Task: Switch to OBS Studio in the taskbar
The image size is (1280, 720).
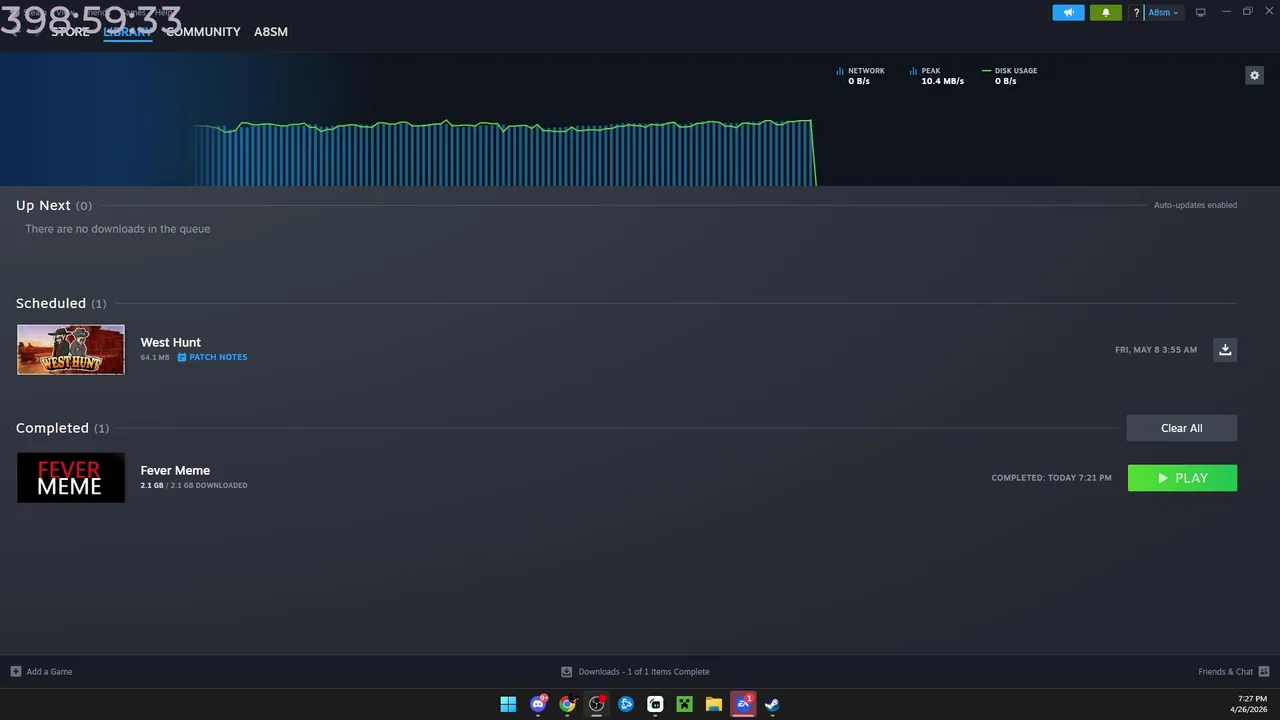Action: point(597,704)
